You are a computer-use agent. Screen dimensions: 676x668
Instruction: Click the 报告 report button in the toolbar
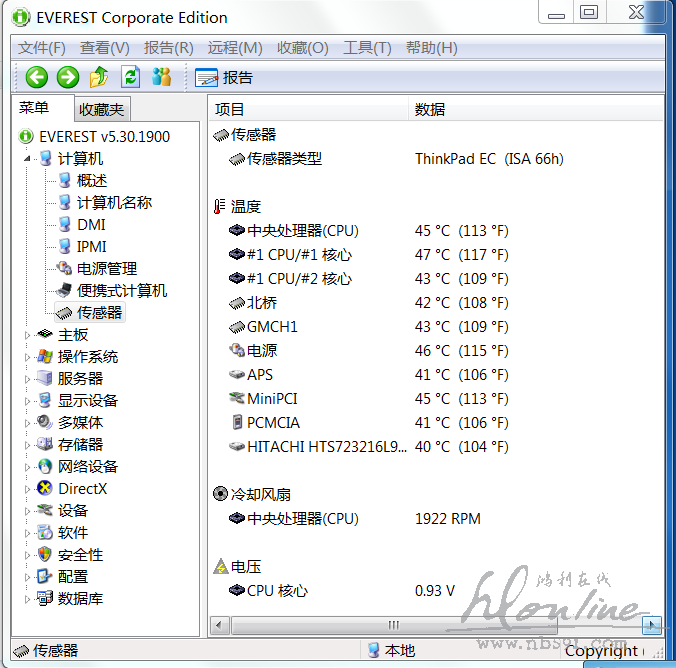pos(224,78)
